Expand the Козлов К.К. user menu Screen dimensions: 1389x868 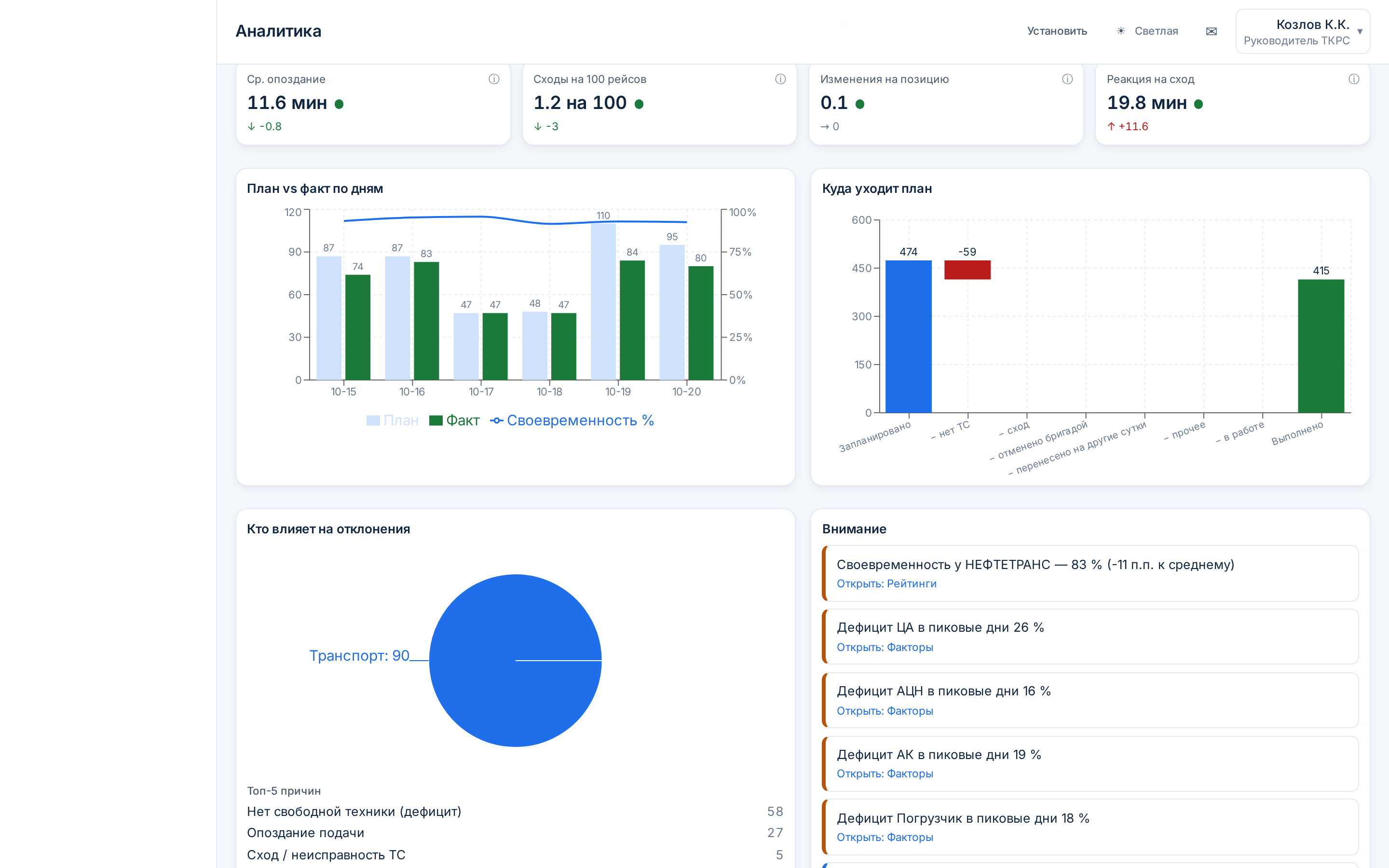(x=1302, y=31)
